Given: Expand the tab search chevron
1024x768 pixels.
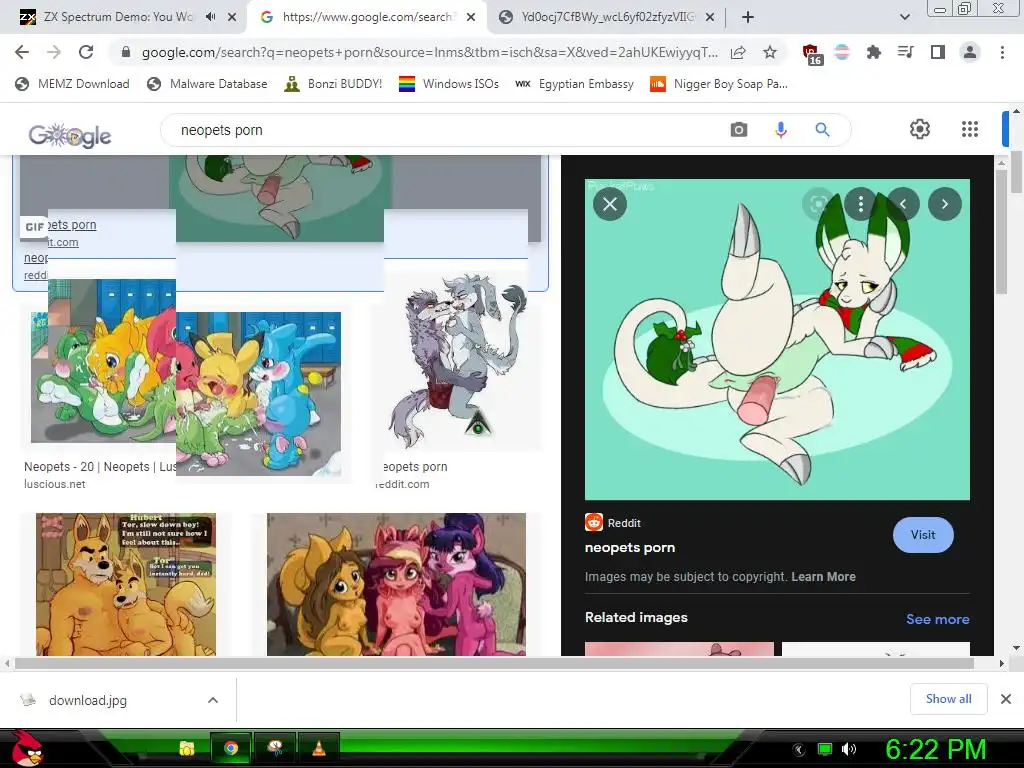Looking at the screenshot, I should pos(904,17).
